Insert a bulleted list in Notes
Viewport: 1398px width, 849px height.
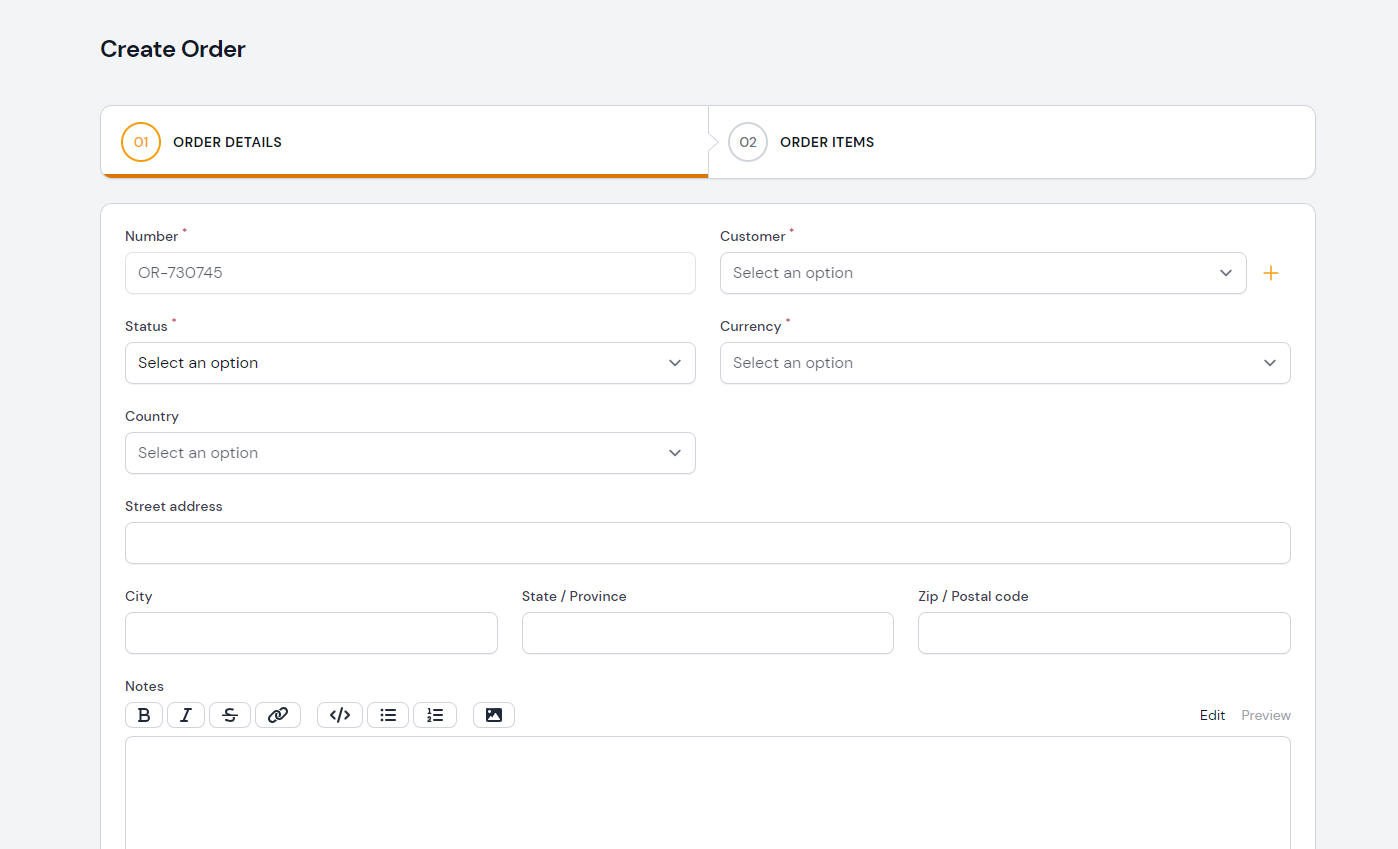(x=388, y=715)
